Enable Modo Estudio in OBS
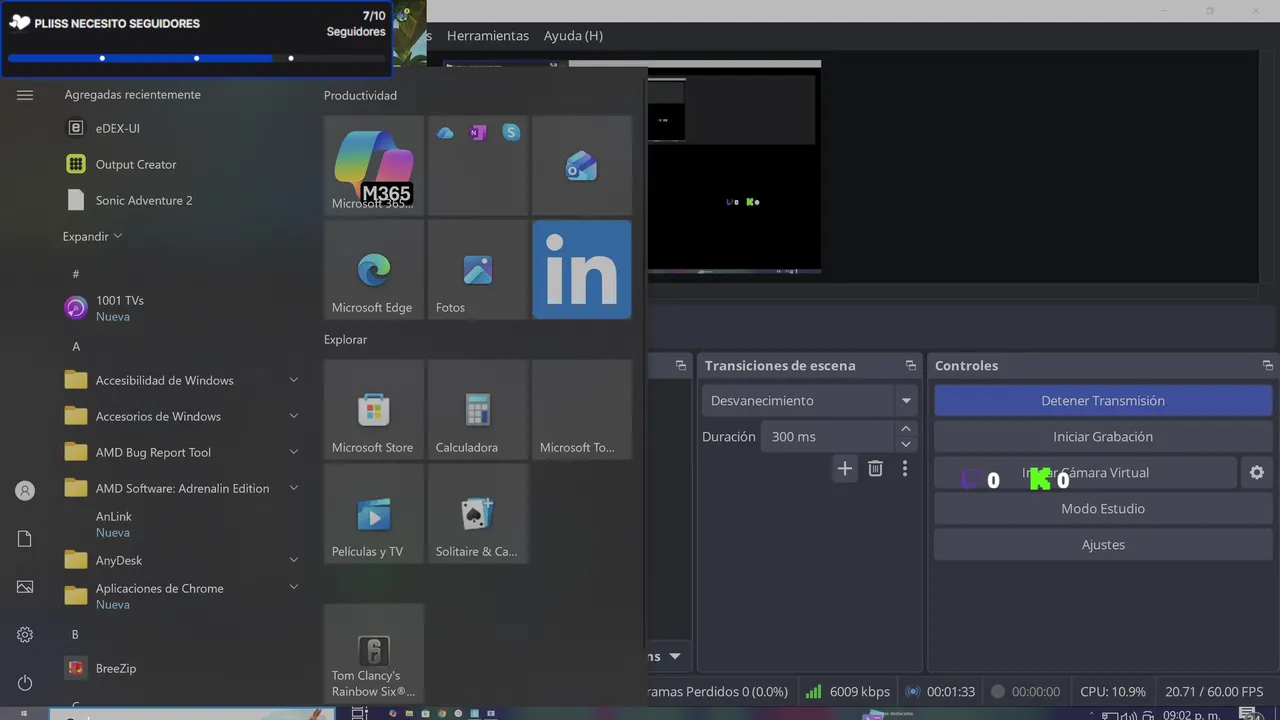The height and width of the screenshot is (720, 1280). pos(1103,509)
